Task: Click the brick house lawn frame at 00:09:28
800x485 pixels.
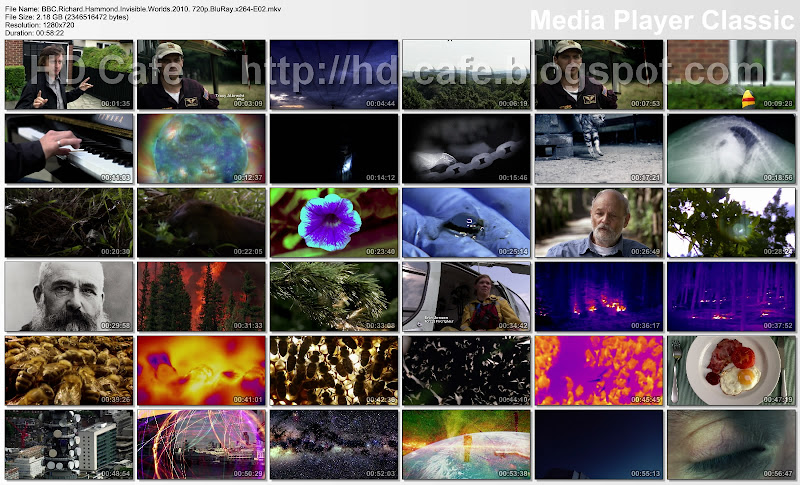Action: pos(731,74)
